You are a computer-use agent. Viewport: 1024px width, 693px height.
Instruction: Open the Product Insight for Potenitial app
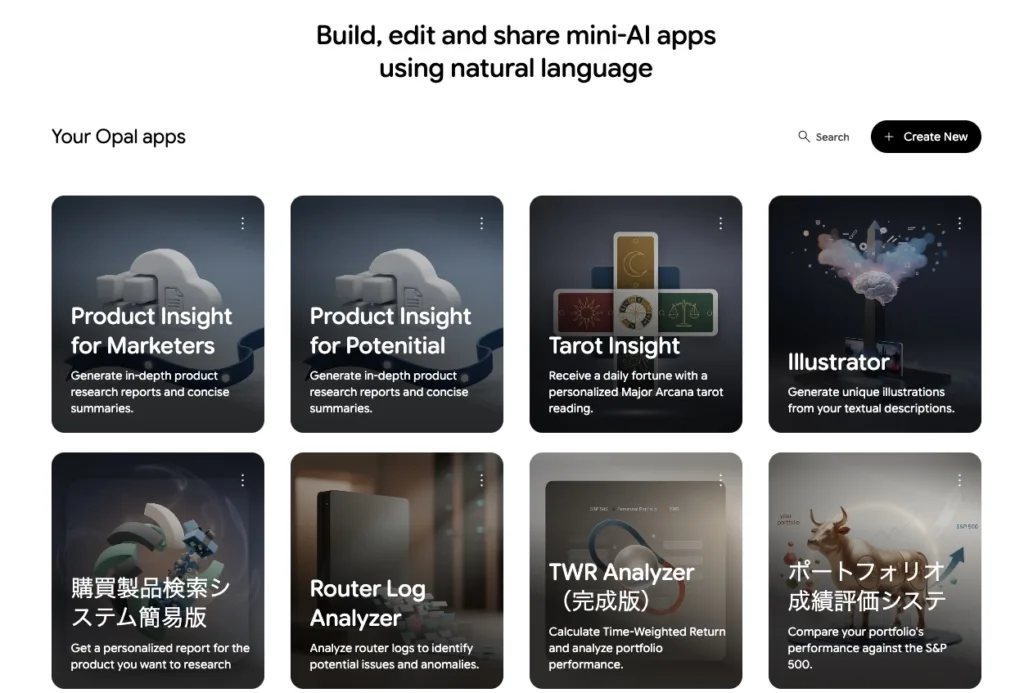pyautogui.click(x=396, y=314)
